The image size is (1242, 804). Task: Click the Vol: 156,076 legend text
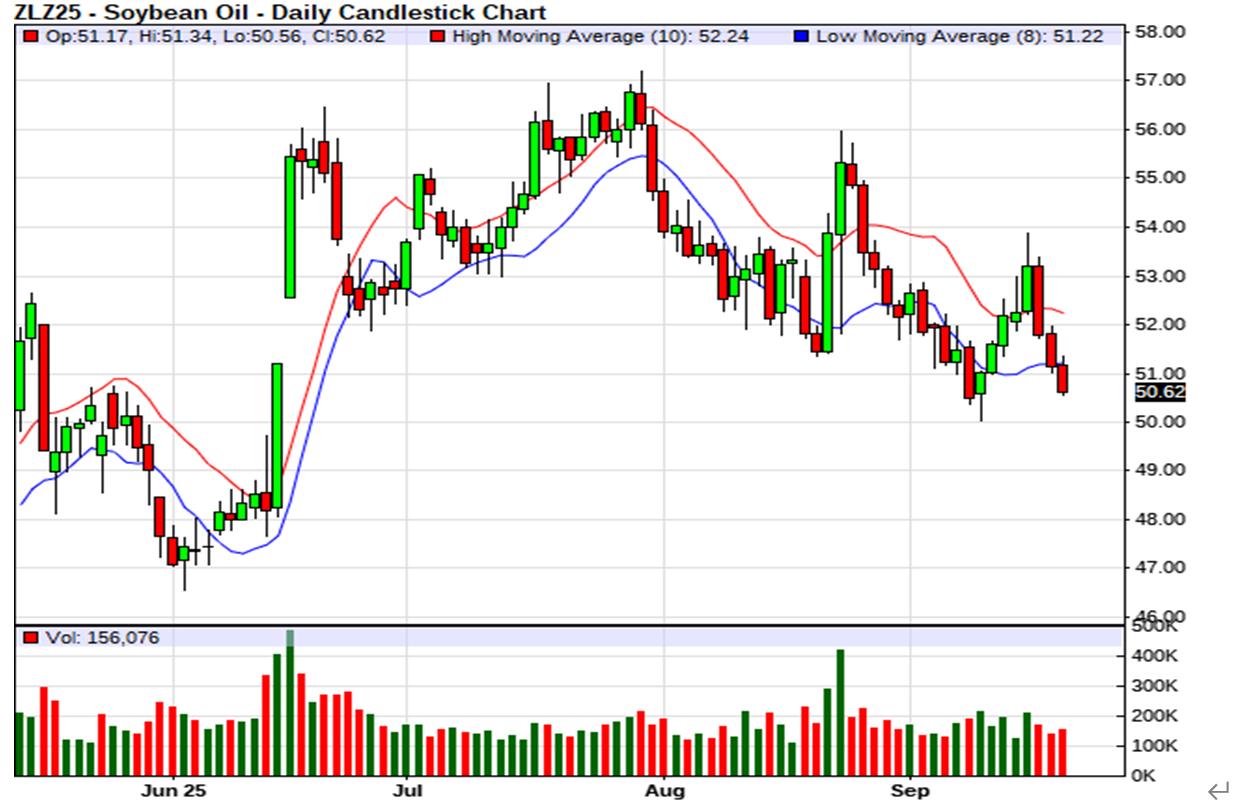click(x=102, y=638)
